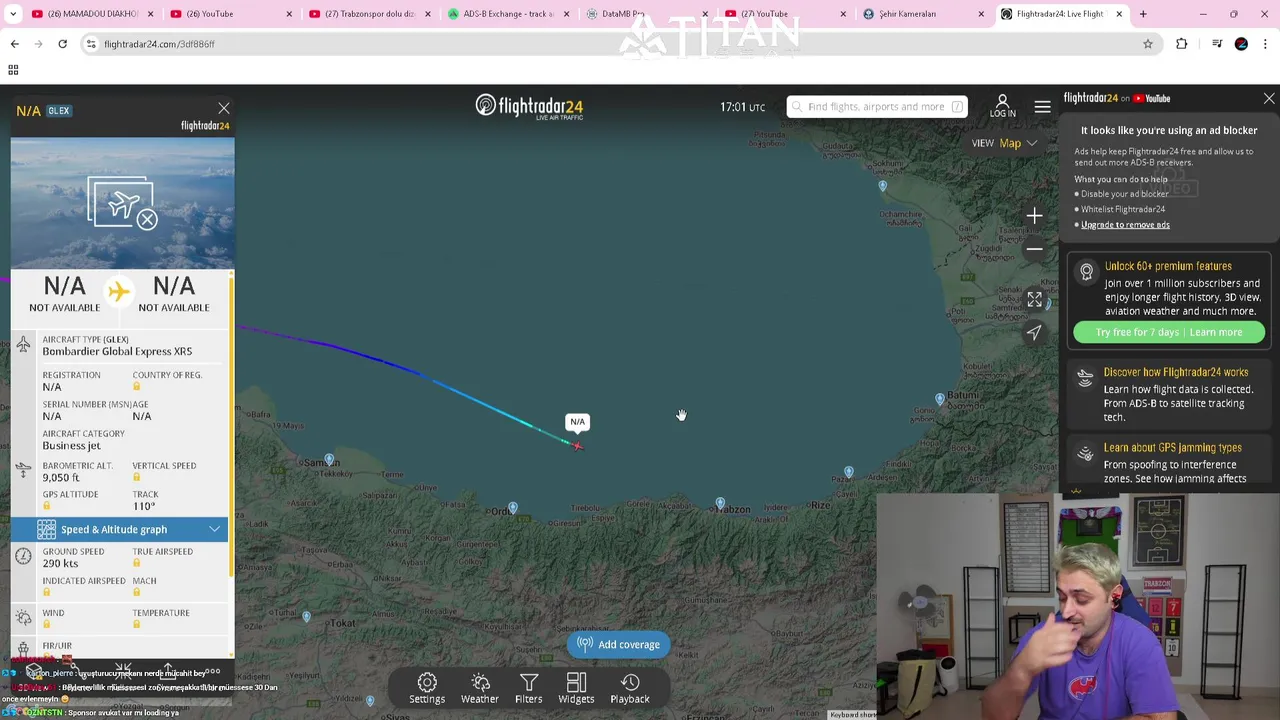Go back in browser history
The width and height of the screenshot is (1280, 720).
(15, 44)
